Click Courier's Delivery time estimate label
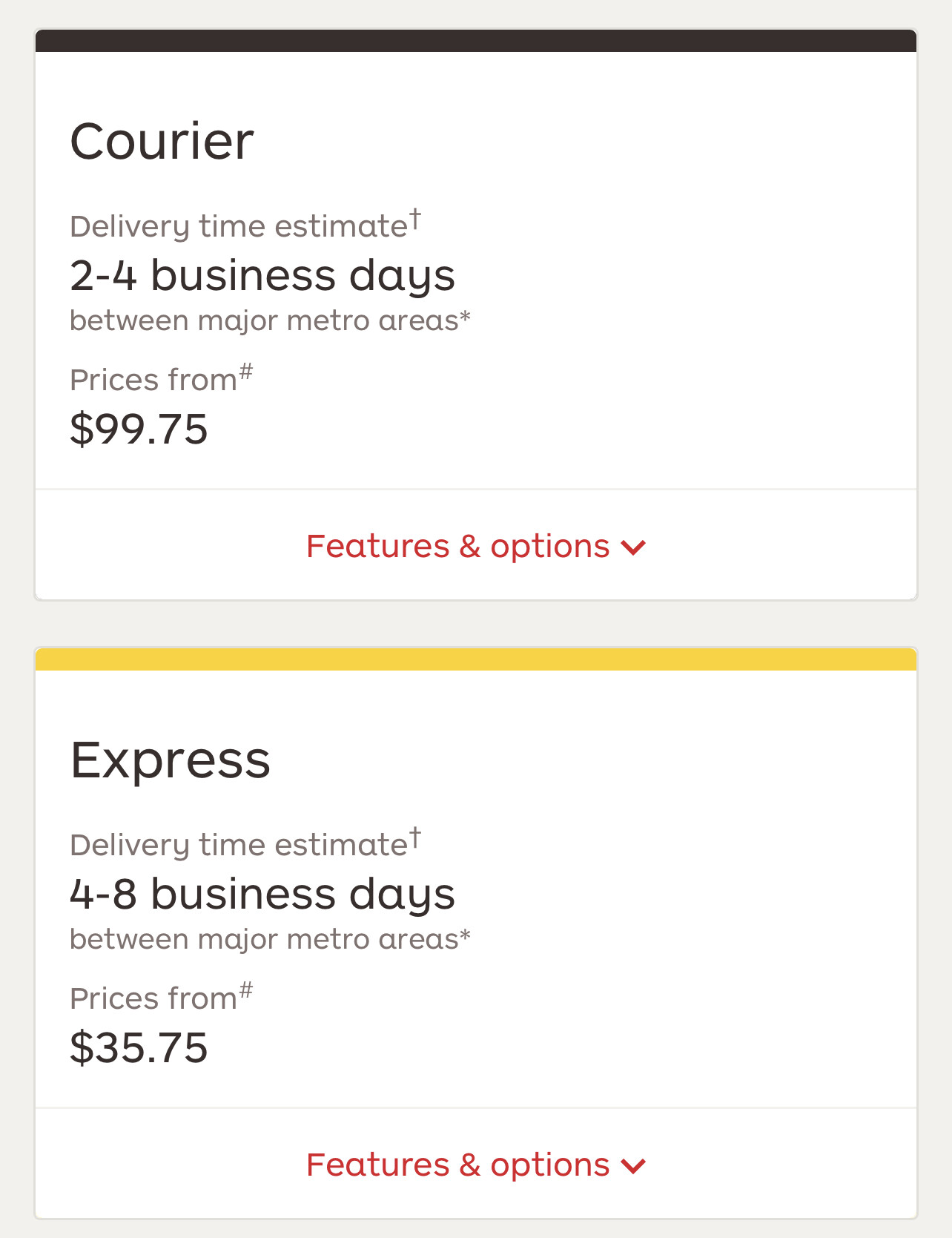The image size is (952, 1238). (239, 226)
